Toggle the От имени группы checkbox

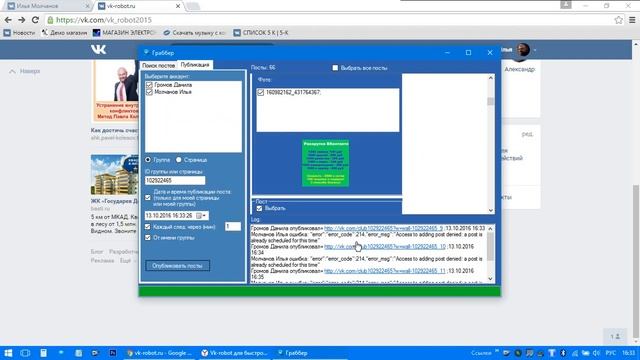pos(148,237)
